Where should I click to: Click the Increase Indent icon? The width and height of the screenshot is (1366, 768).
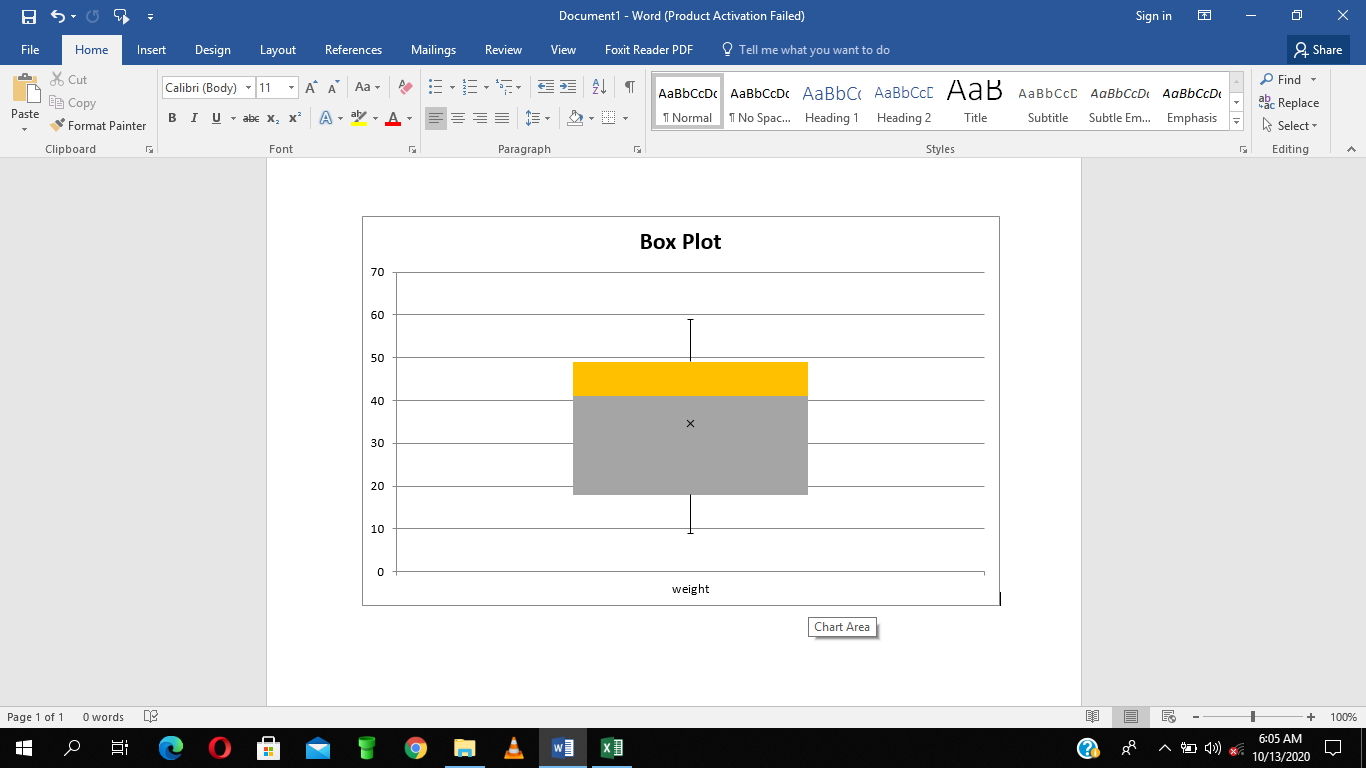[x=568, y=87]
